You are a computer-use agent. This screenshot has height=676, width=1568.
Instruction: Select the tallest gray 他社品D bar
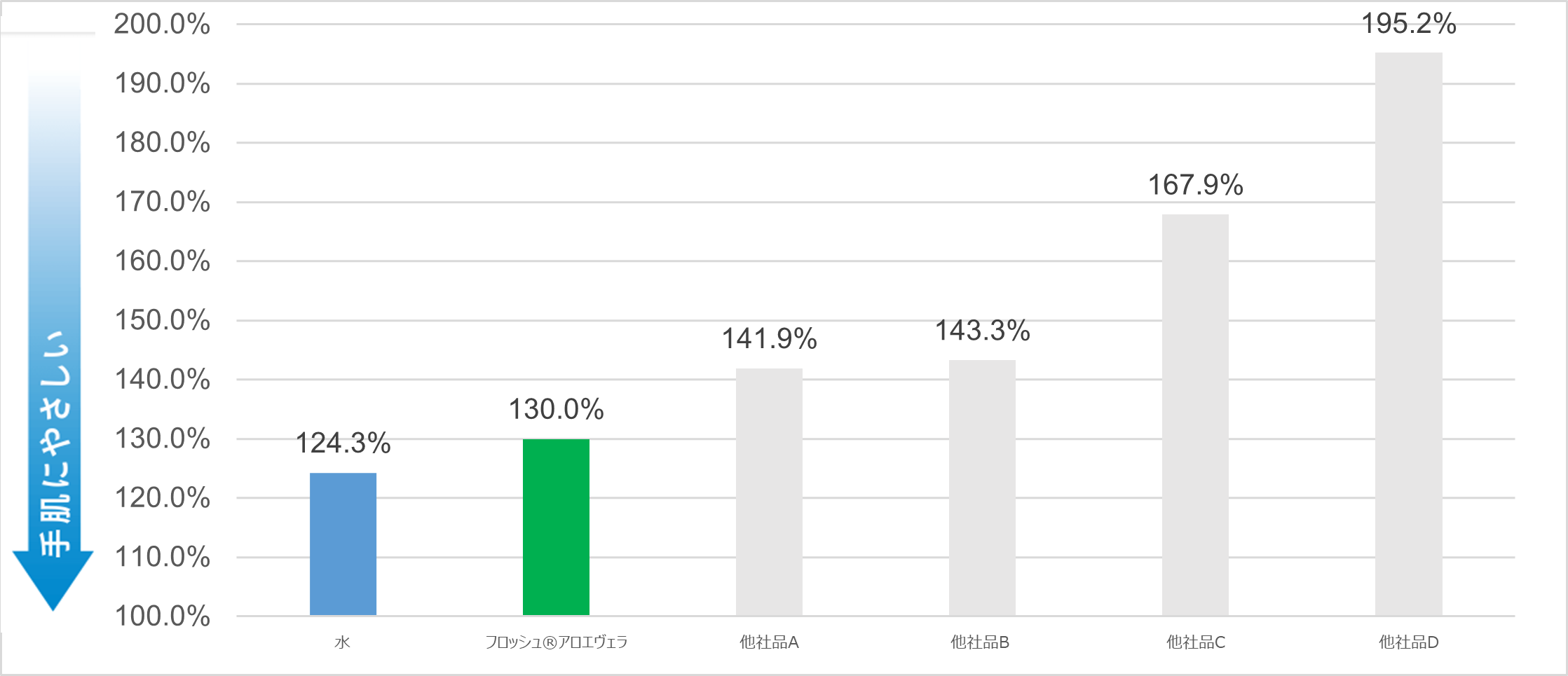pyautogui.click(x=1408, y=333)
